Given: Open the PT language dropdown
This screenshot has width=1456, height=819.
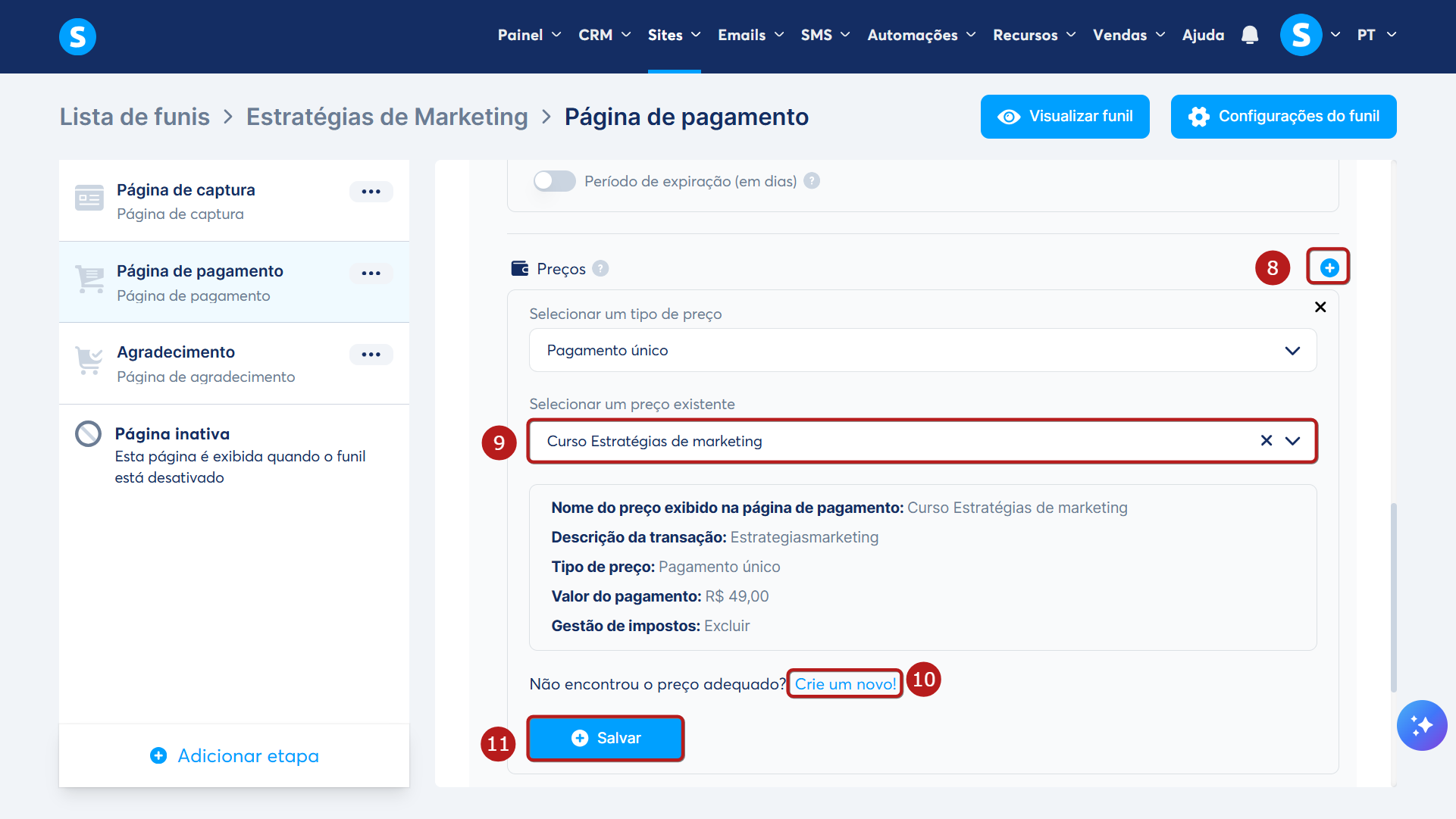Looking at the screenshot, I should pyautogui.click(x=1376, y=35).
